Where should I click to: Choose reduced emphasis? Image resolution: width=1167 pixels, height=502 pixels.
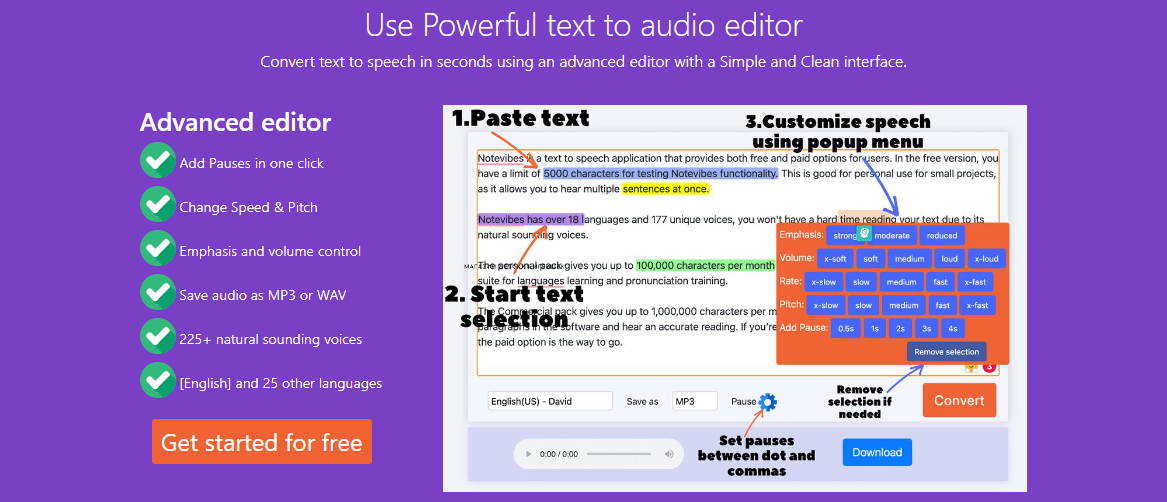tap(941, 235)
